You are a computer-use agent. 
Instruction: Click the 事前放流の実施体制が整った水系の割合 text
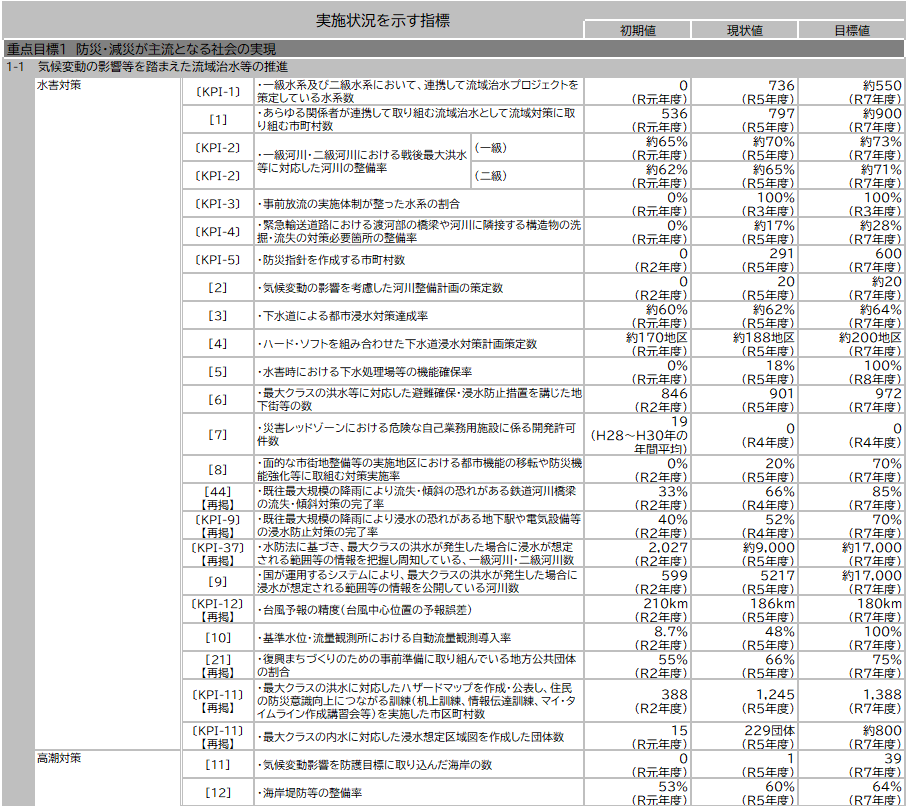[x=358, y=204]
